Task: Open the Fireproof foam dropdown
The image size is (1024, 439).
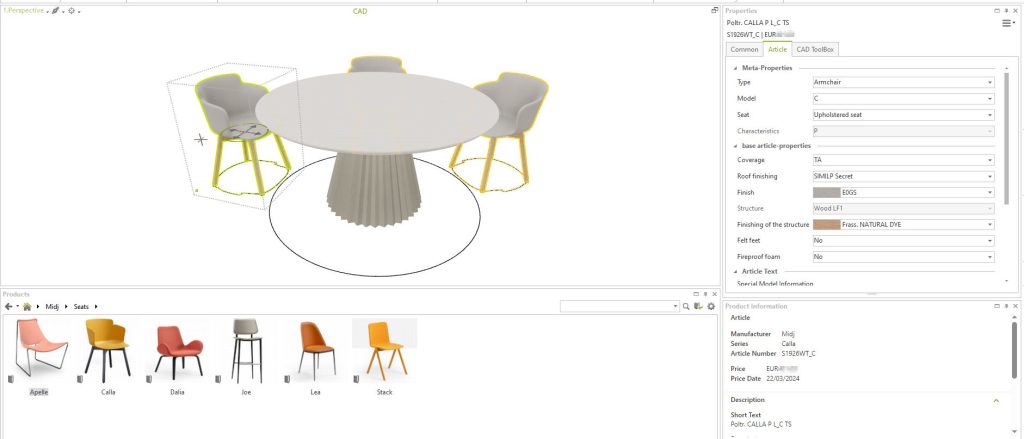Action: click(903, 257)
